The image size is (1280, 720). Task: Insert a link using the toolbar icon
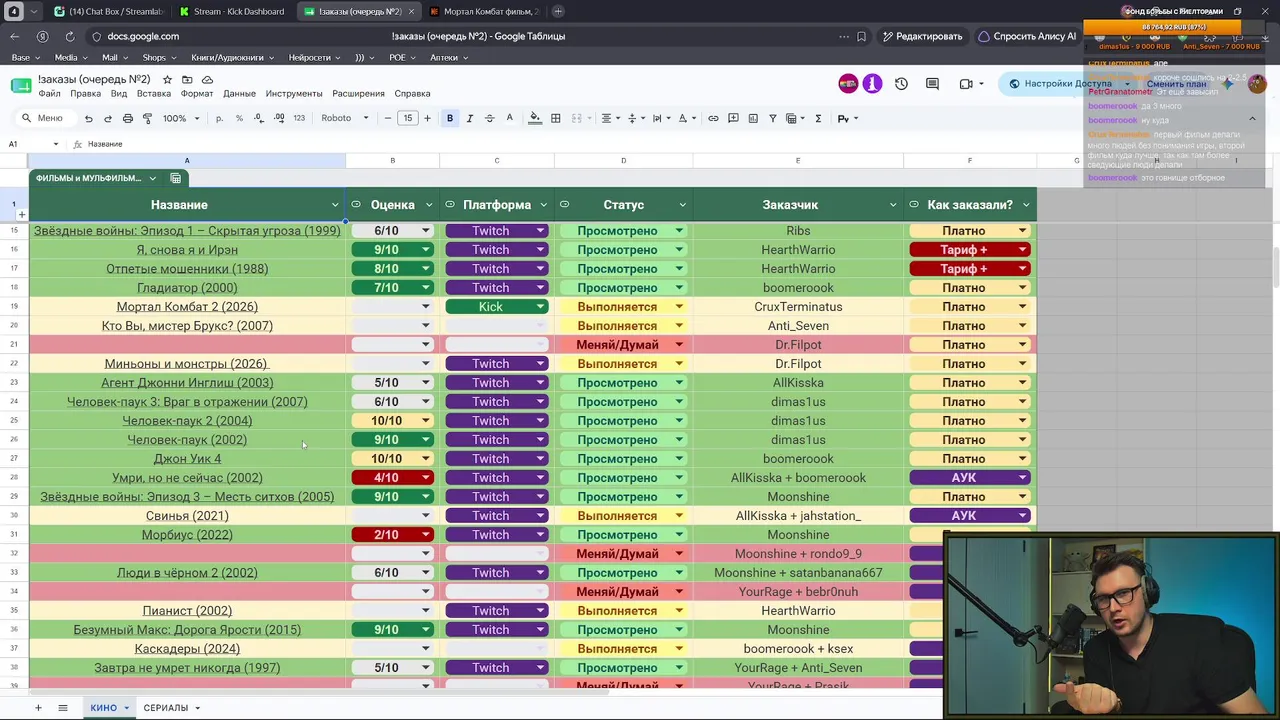pyautogui.click(x=713, y=118)
